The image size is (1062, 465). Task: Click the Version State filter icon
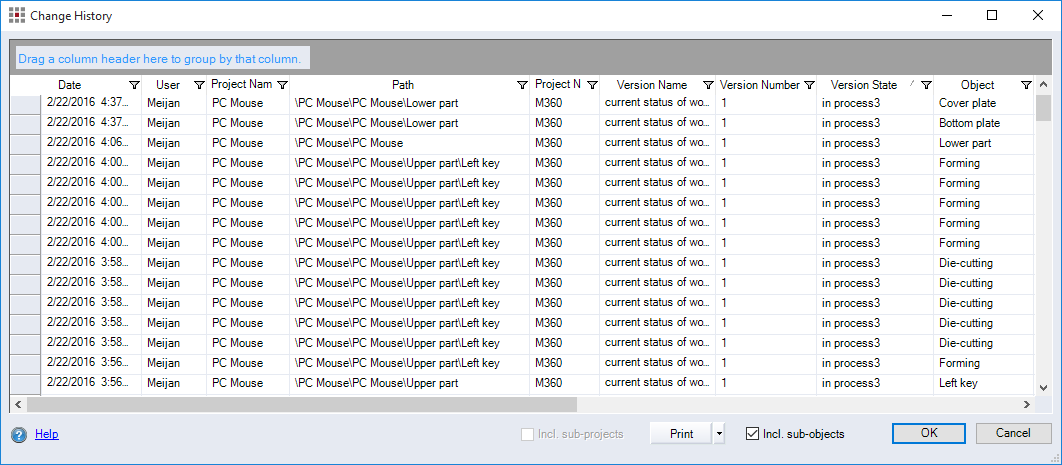pos(926,86)
